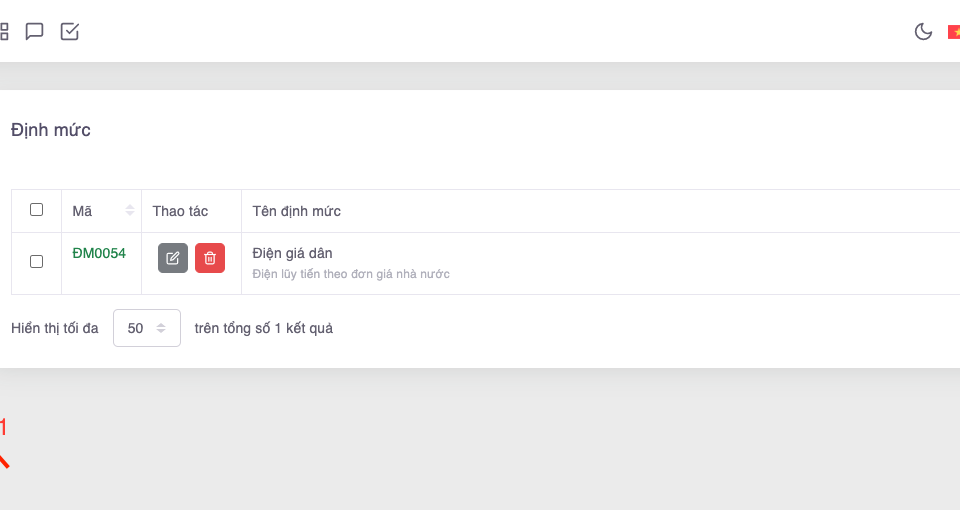Click the Điện giá dân name
The width and height of the screenshot is (960, 510).
pyautogui.click(x=292, y=253)
